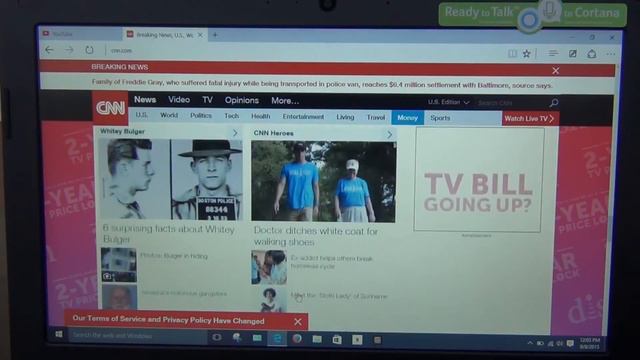640x360 pixels.
Task: Go to the Health section
Action: point(260,116)
